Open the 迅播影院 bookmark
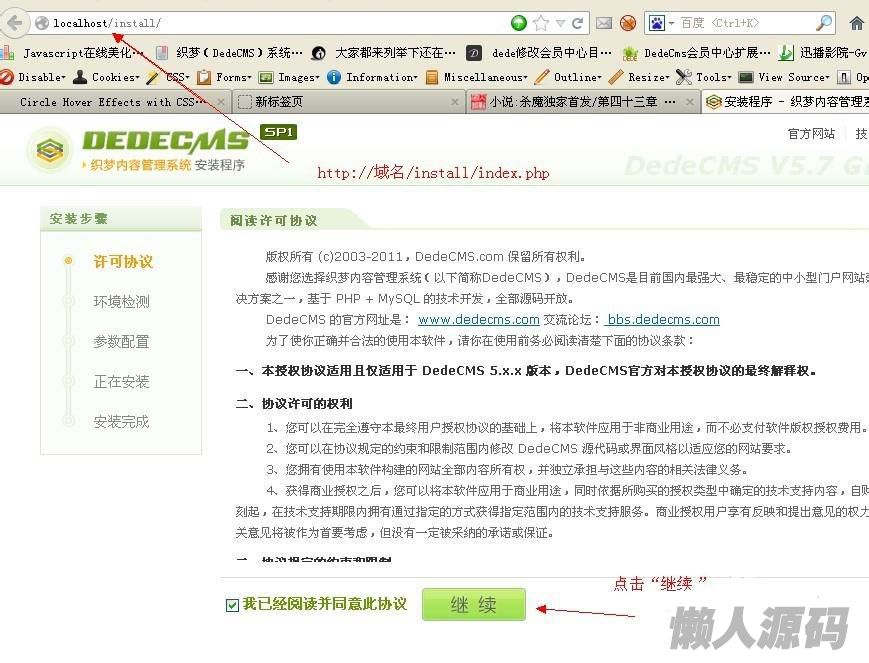Screen dimensions: 869x663 click(x=822, y=53)
